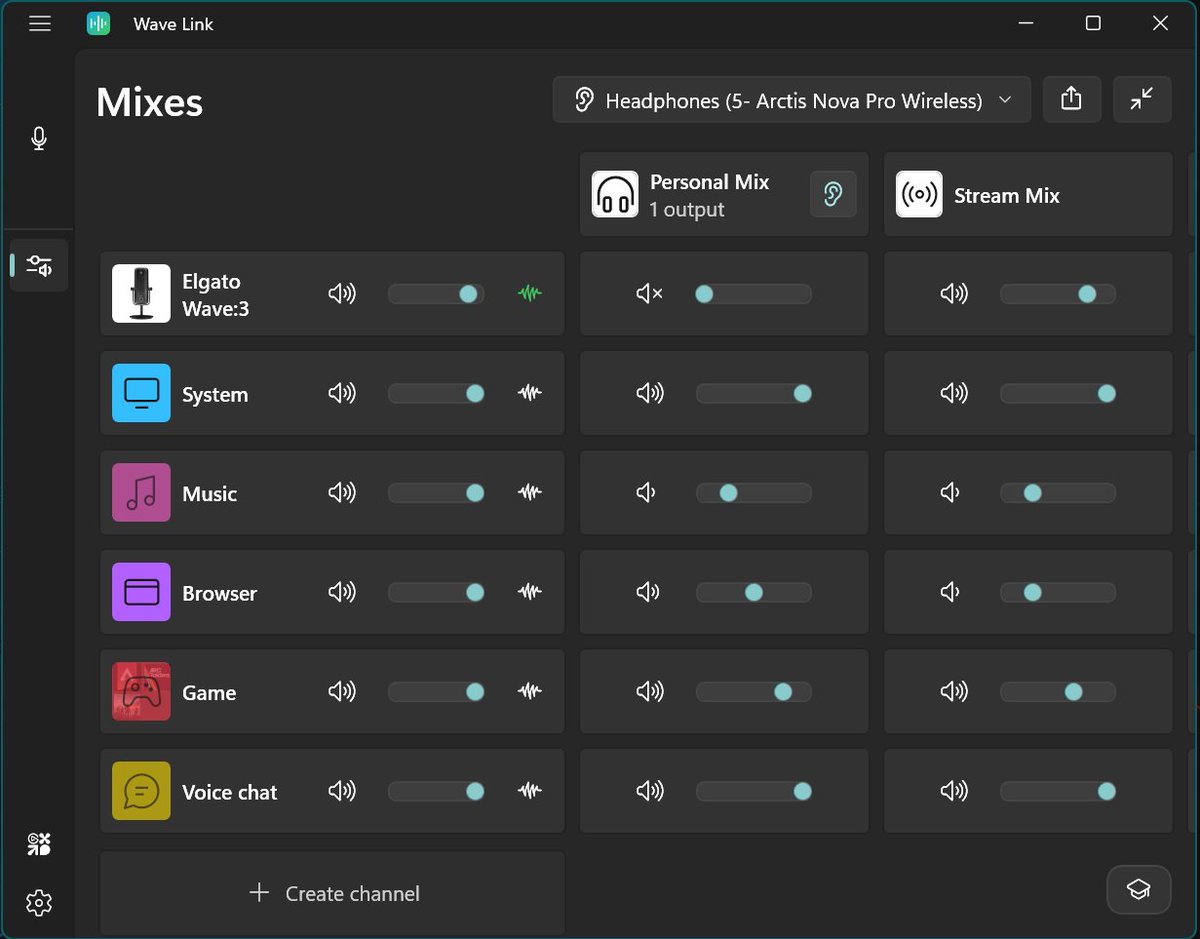Adjust Browser slider in Personal Mix
The width and height of the screenshot is (1200, 939).
(754, 592)
